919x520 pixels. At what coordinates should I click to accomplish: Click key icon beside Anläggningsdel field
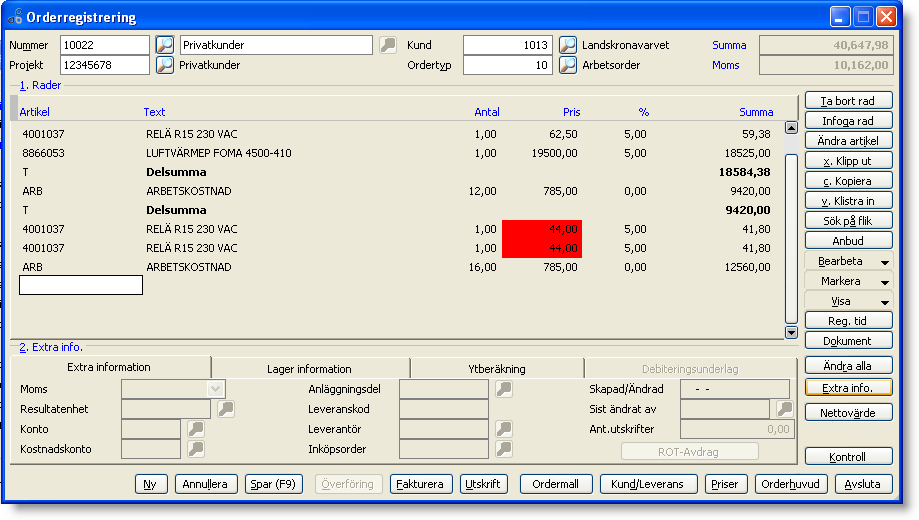coord(504,389)
